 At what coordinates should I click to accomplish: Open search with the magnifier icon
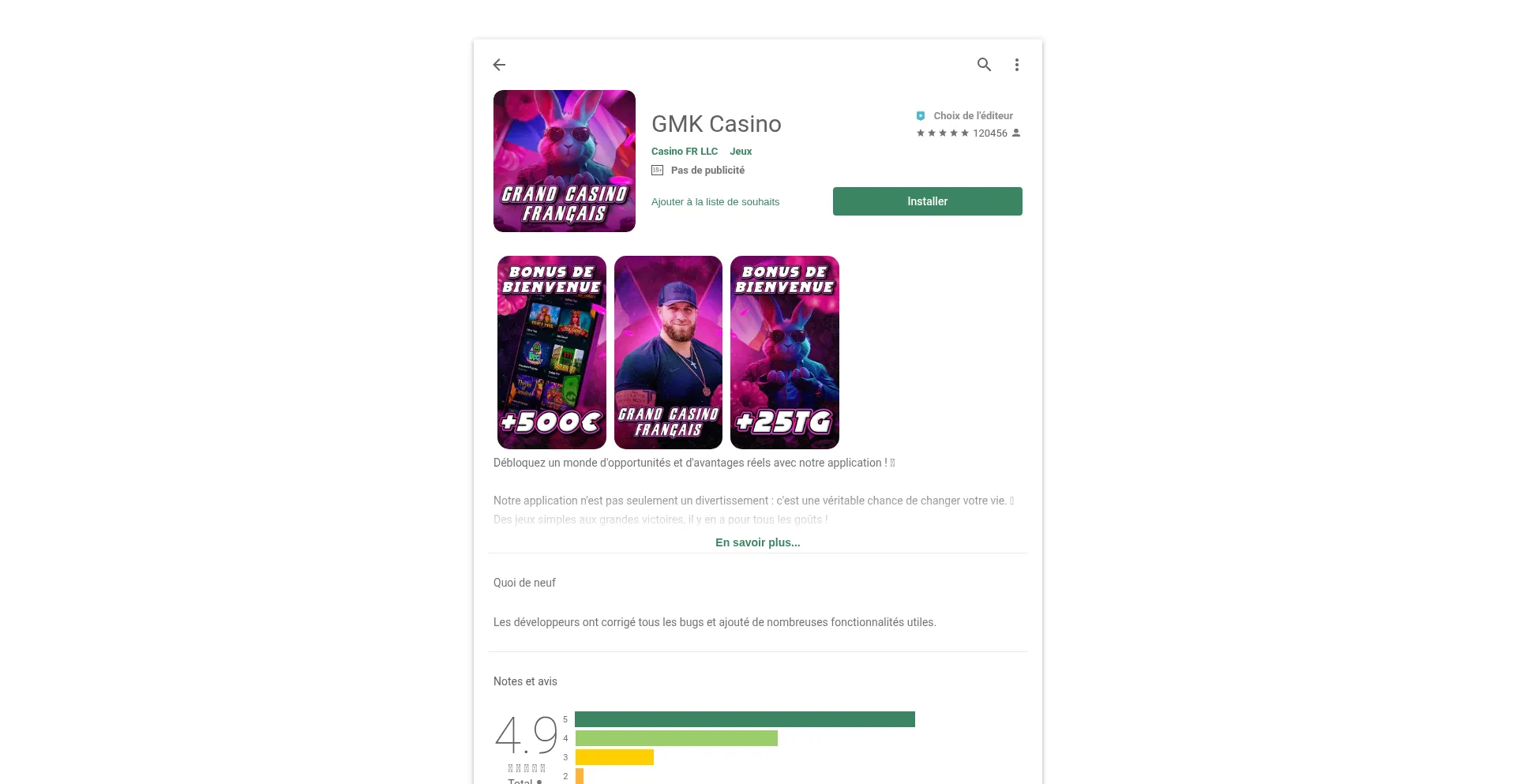point(984,65)
